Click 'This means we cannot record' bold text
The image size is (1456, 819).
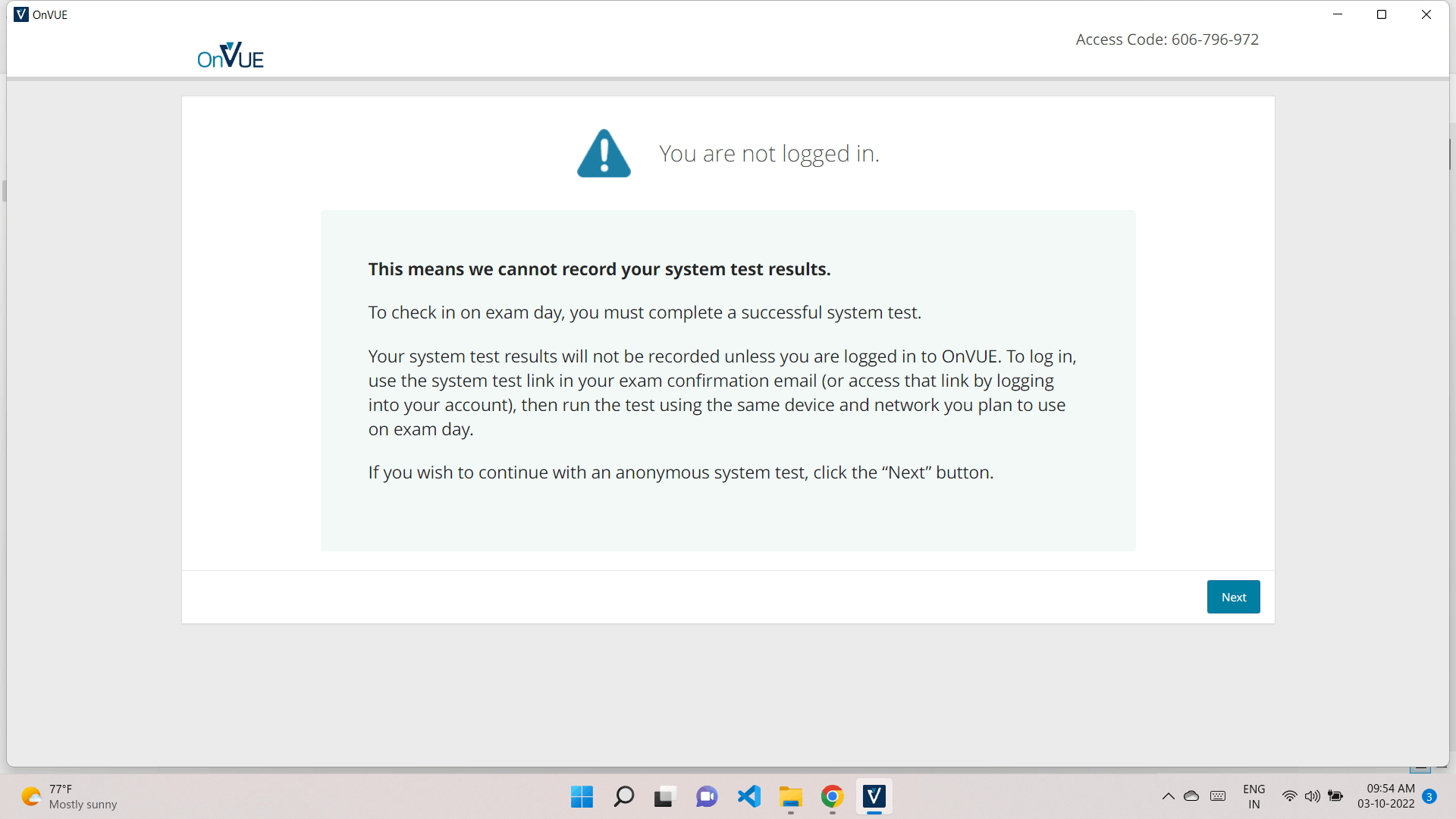599,269
